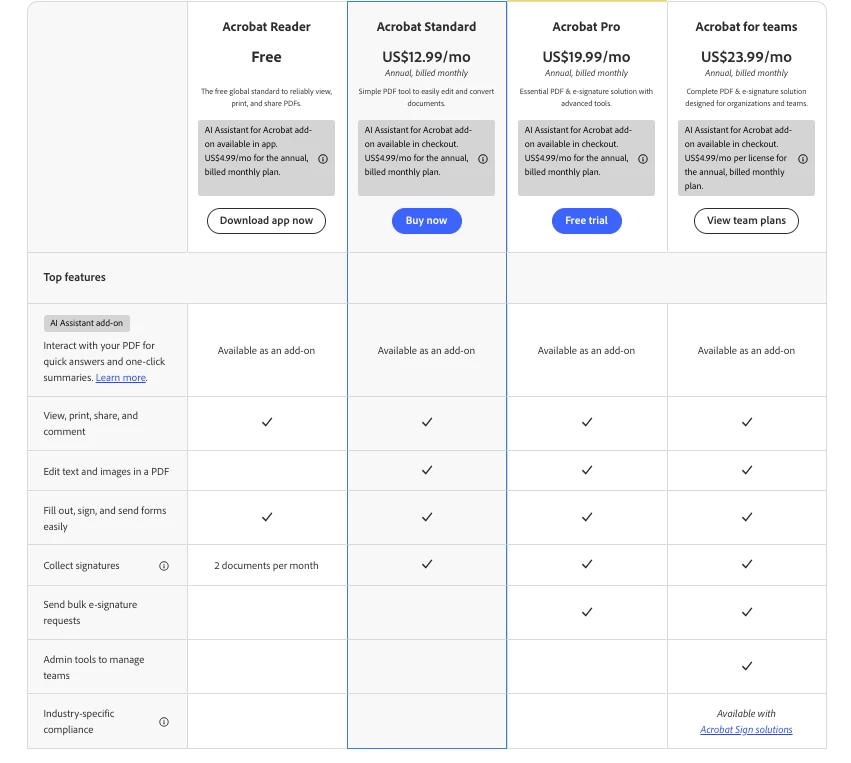The image size is (851, 763).
Task: Select the Acrobat Reader plan heading
Action: [266, 27]
